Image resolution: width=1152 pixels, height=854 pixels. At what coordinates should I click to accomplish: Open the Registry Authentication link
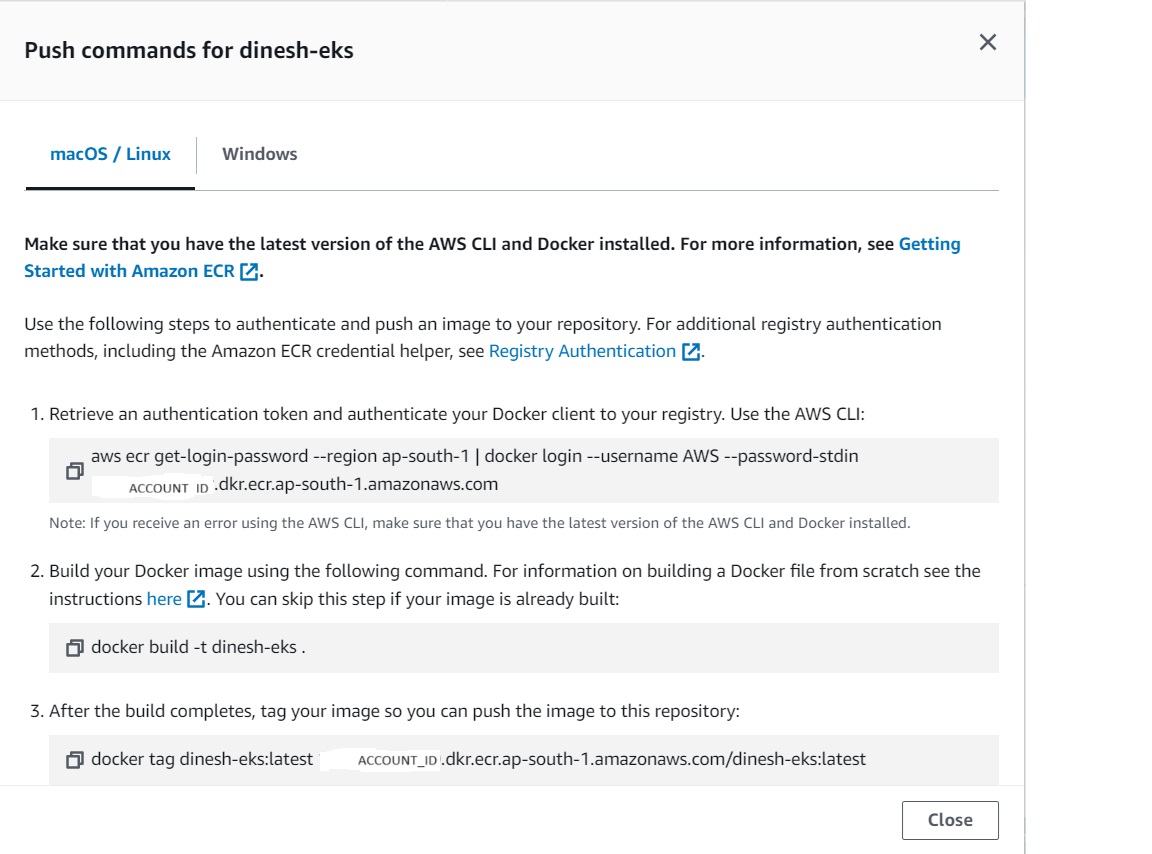coord(582,351)
